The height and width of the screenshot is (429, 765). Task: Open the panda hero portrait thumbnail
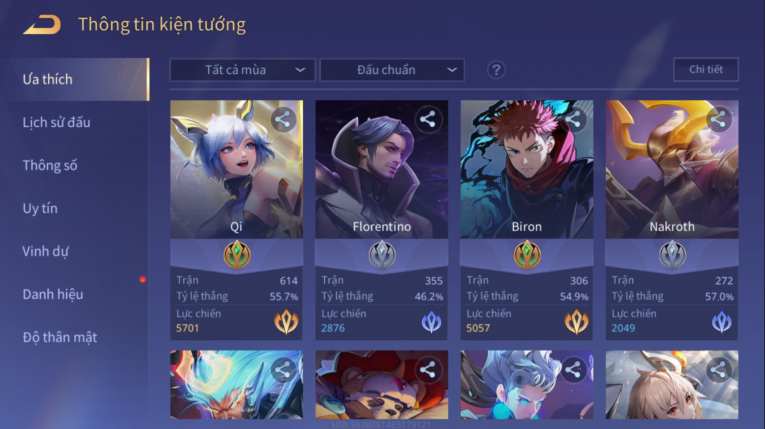382,385
